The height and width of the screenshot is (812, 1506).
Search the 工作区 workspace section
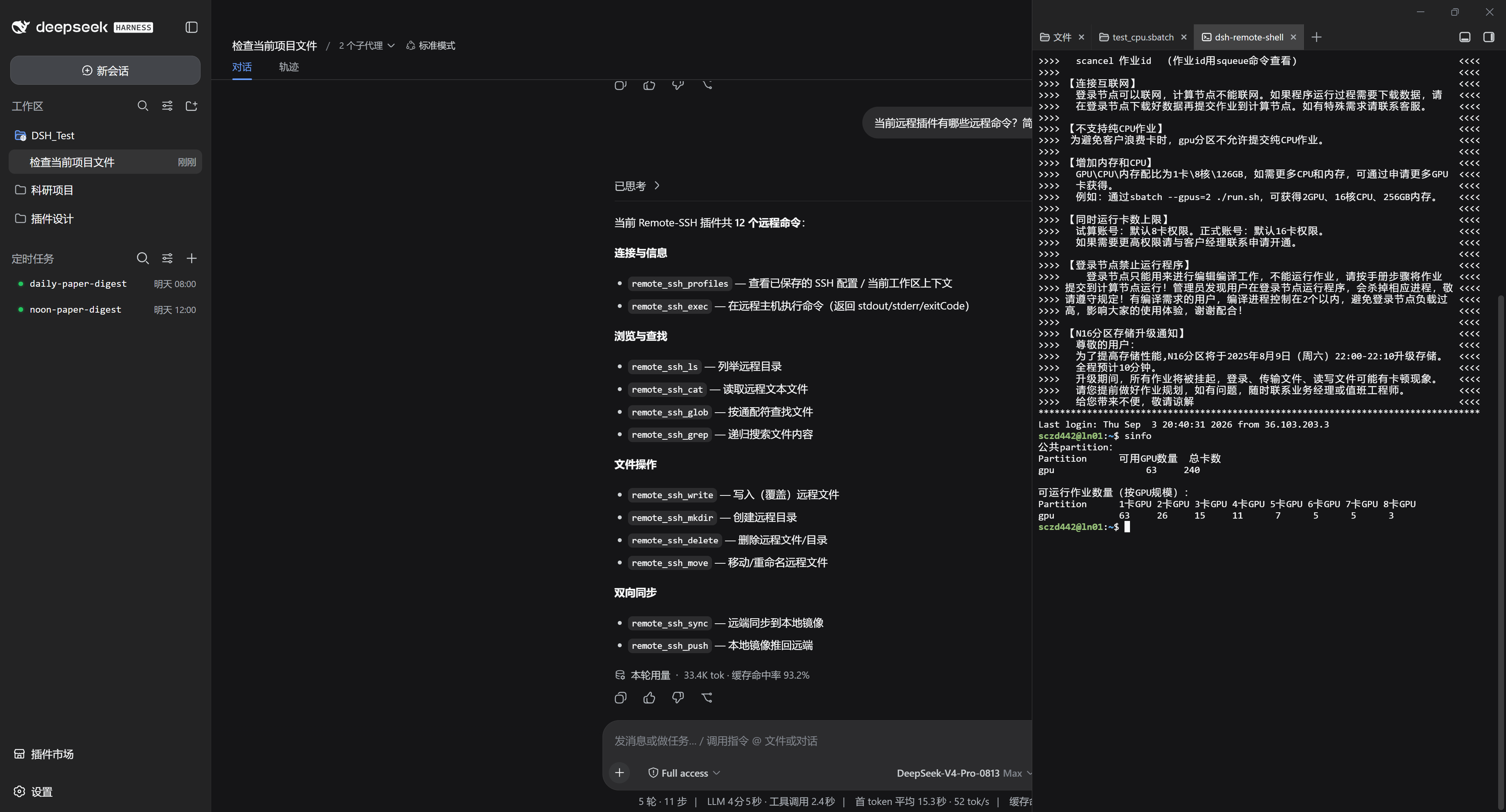142,106
